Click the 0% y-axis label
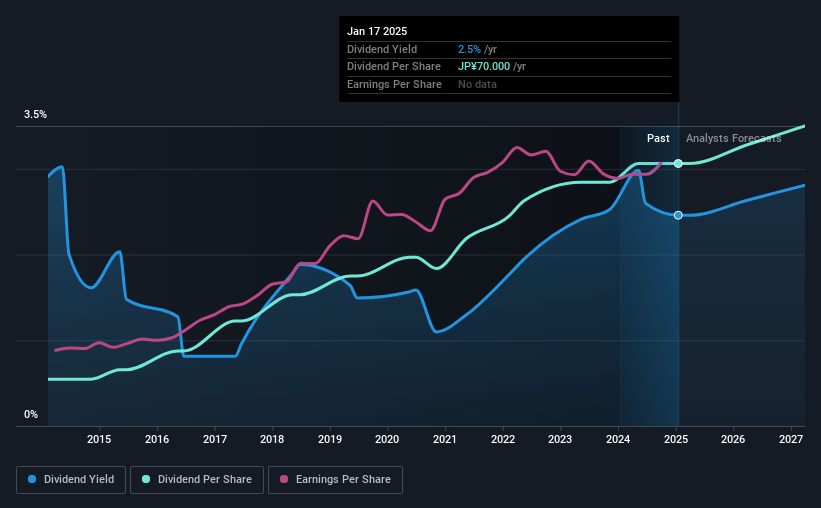Screen dimensions: 821x508 31,415
